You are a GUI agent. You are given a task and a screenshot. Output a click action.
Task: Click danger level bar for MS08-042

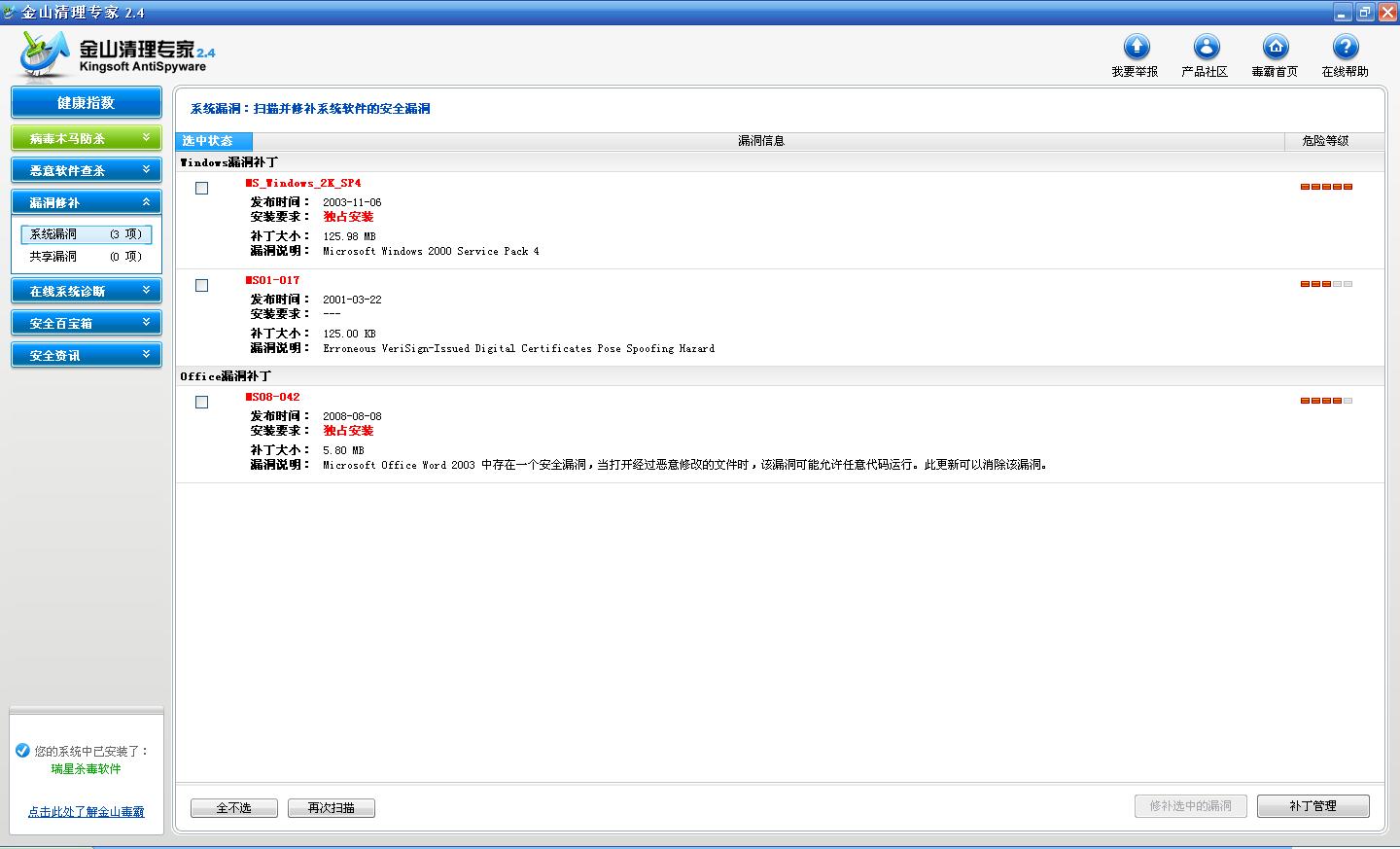click(x=1326, y=401)
